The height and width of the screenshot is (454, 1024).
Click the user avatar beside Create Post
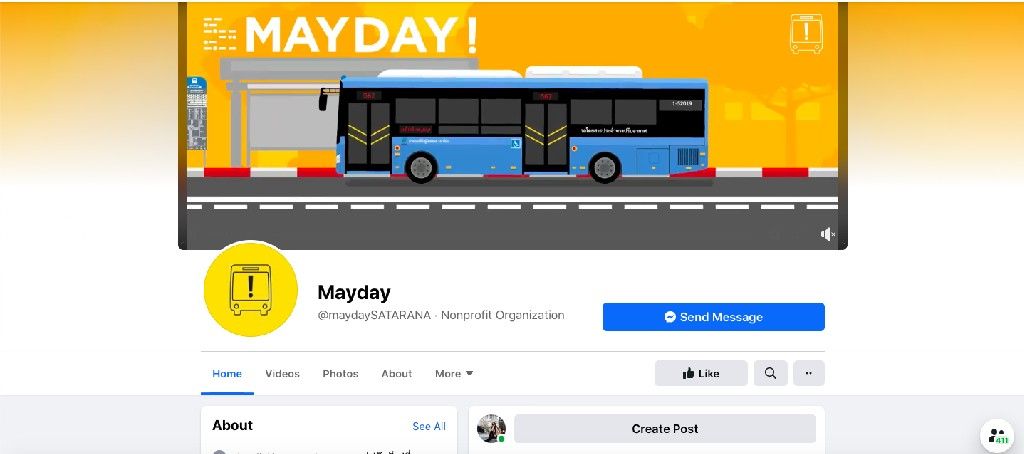[491, 429]
